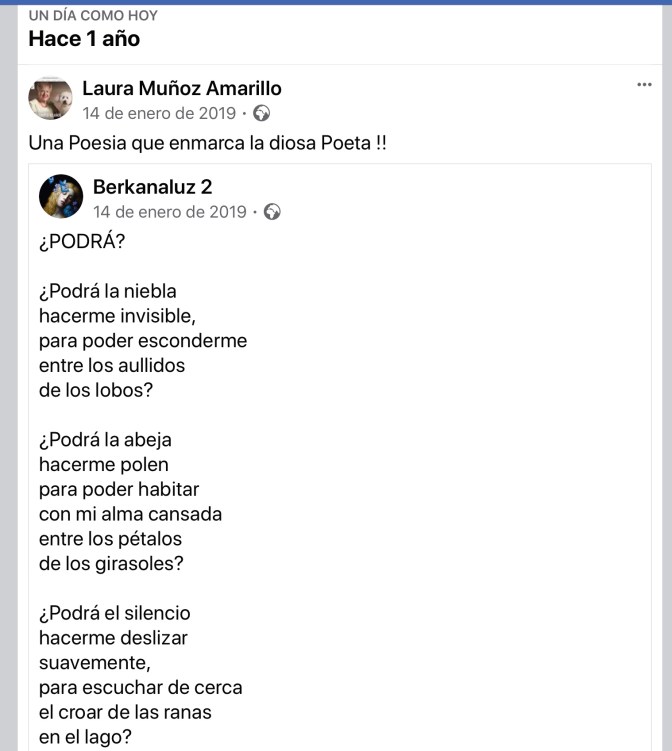Open the Berkanaluz 2 page name link
672x751 pixels.
click(152, 187)
